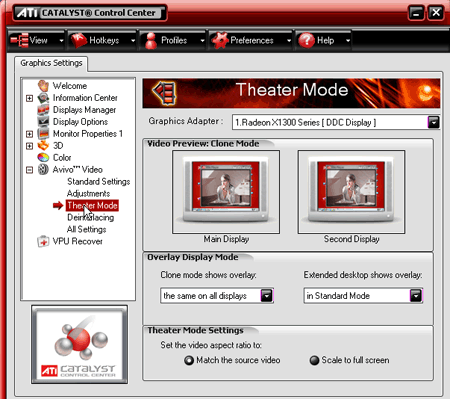The image size is (450, 399).
Task: Switch to the Graphics Settings tab
Action: pyautogui.click(x=51, y=63)
